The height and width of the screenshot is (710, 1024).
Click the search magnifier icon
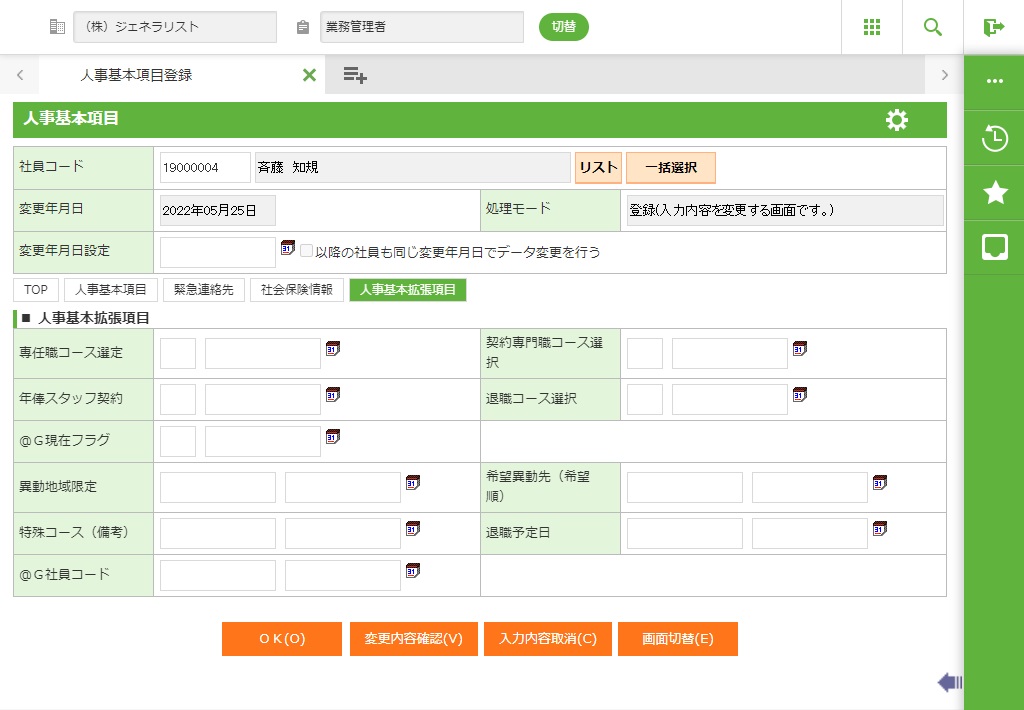[x=933, y=27]
